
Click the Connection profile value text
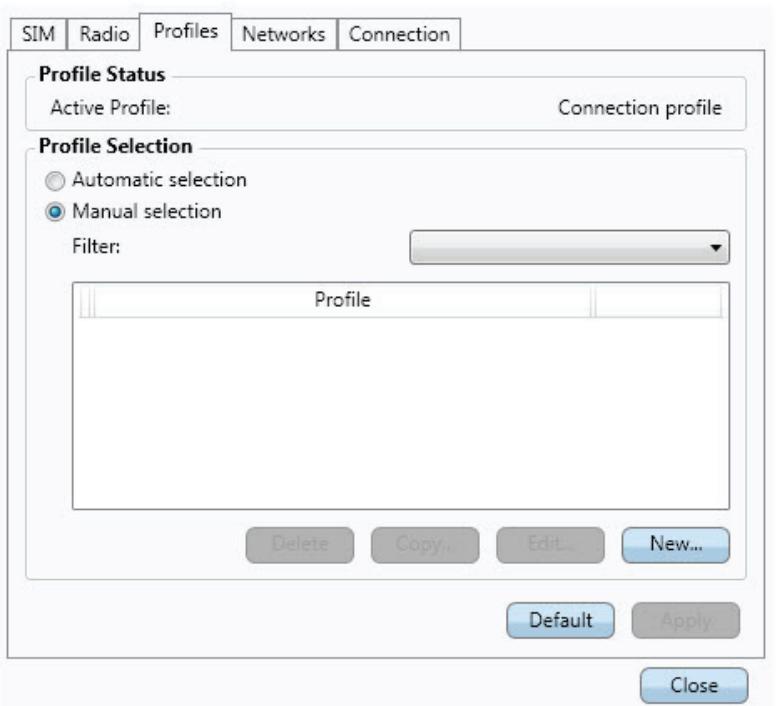(x=640, y=108)
